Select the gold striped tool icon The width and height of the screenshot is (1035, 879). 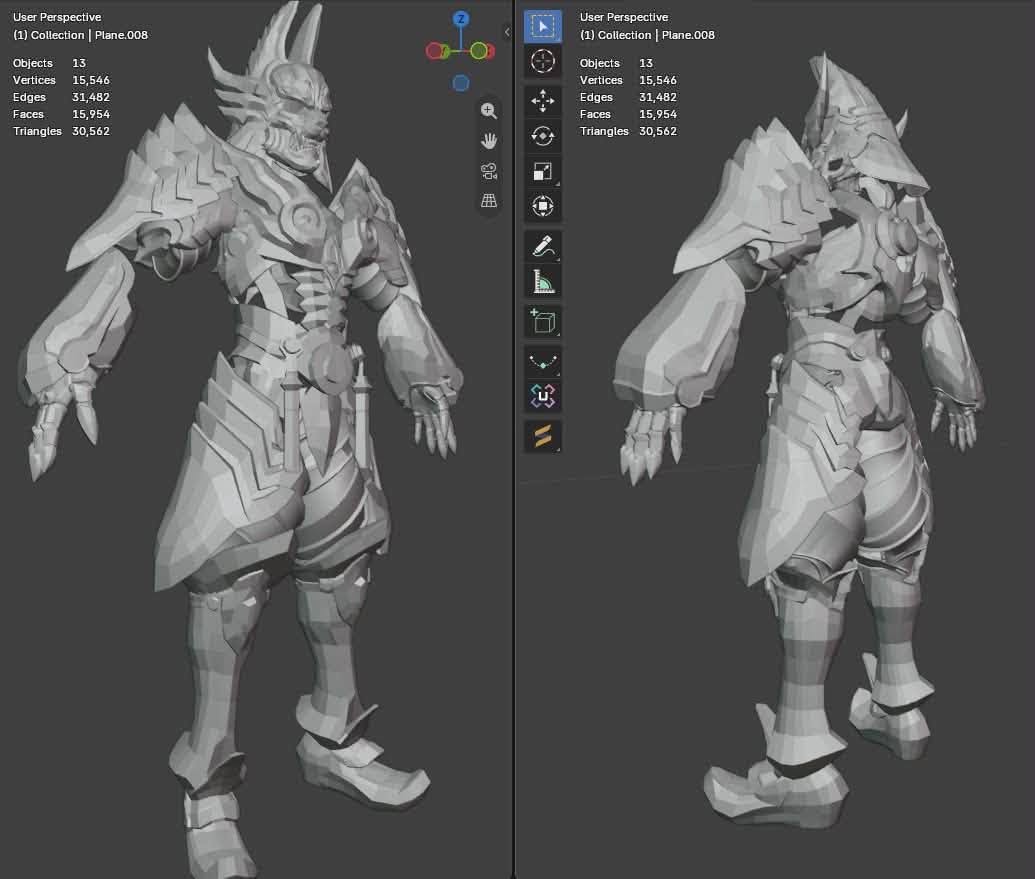tap(543, 436)
